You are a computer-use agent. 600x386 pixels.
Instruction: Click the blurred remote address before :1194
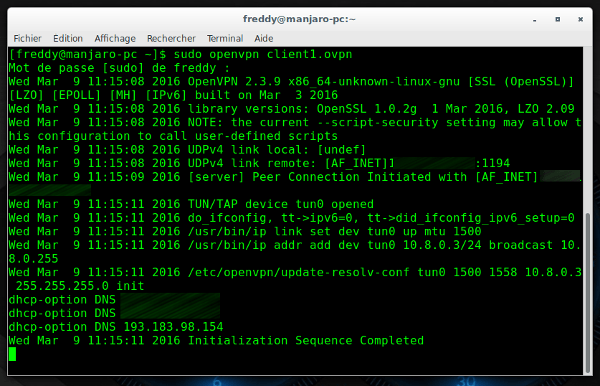[x=435, y=163]
